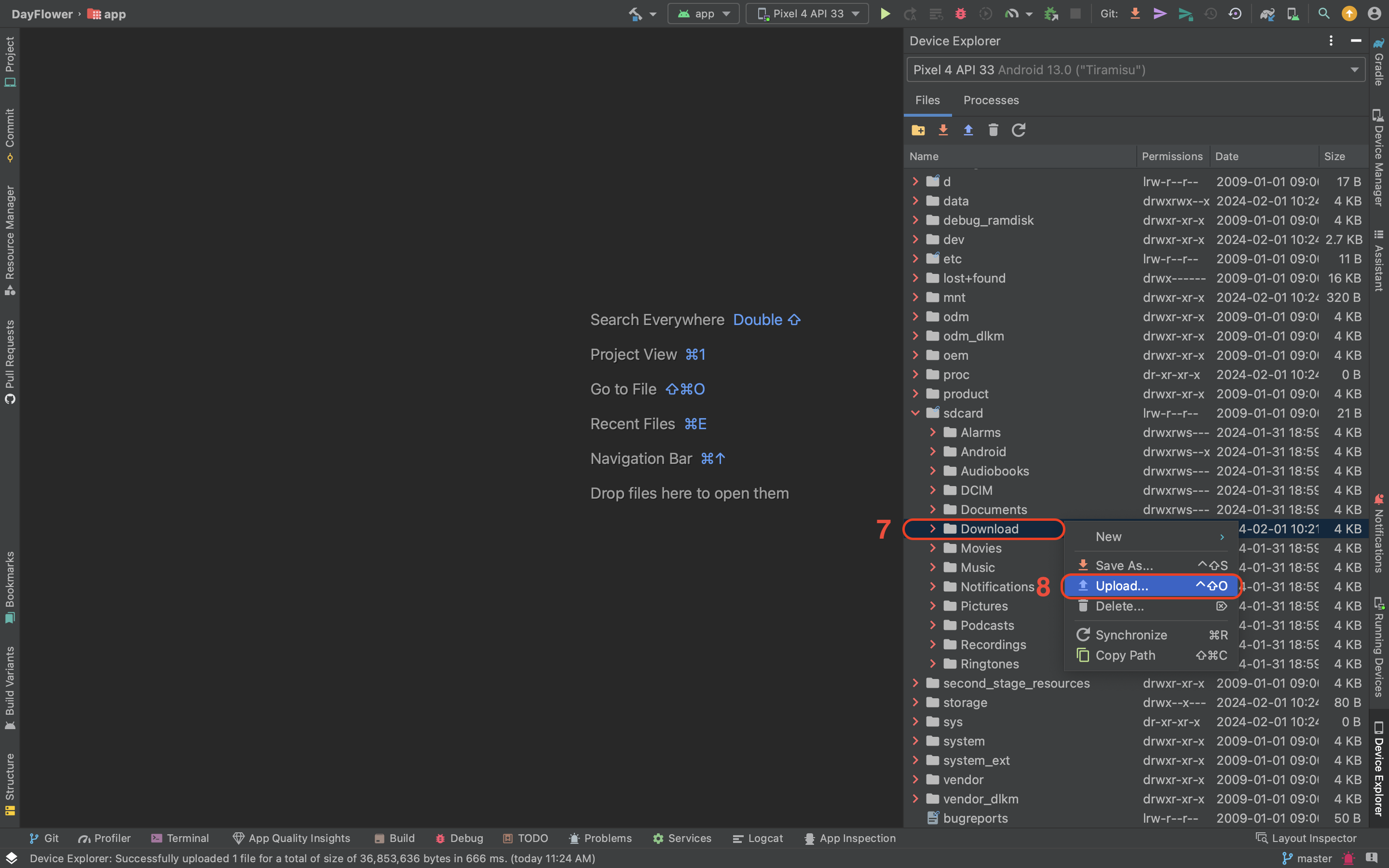
Task: Toggle the Project tool window sidebar
Action: (x=10, y=61)
